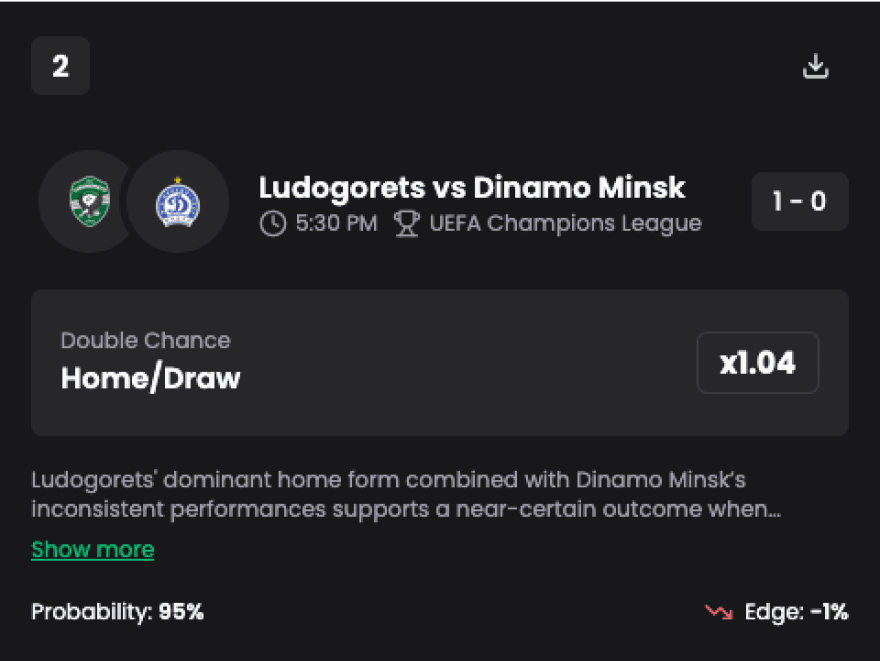Click the UEFA Champions League label

click(565, 223)
